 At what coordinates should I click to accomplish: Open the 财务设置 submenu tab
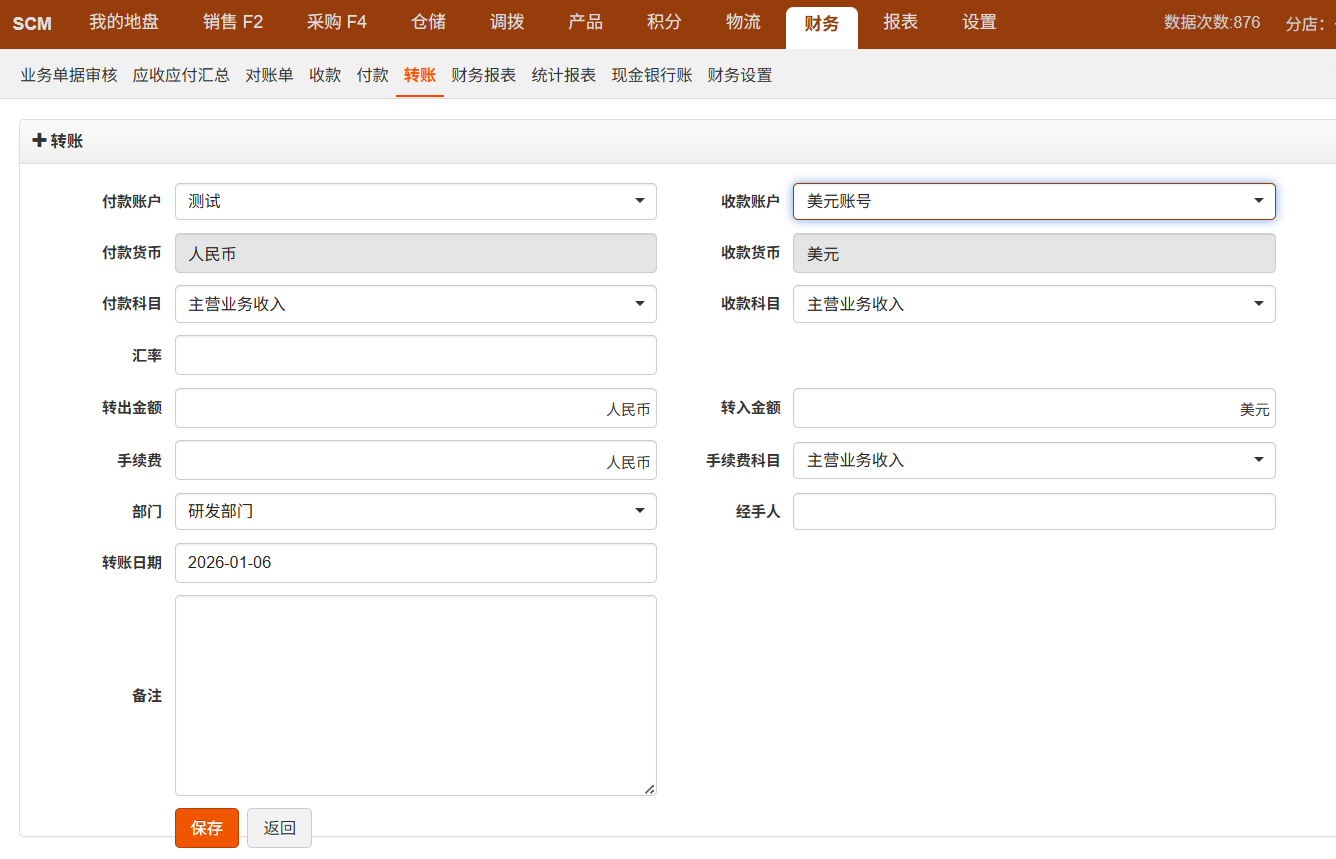click(x=739, y=75)
